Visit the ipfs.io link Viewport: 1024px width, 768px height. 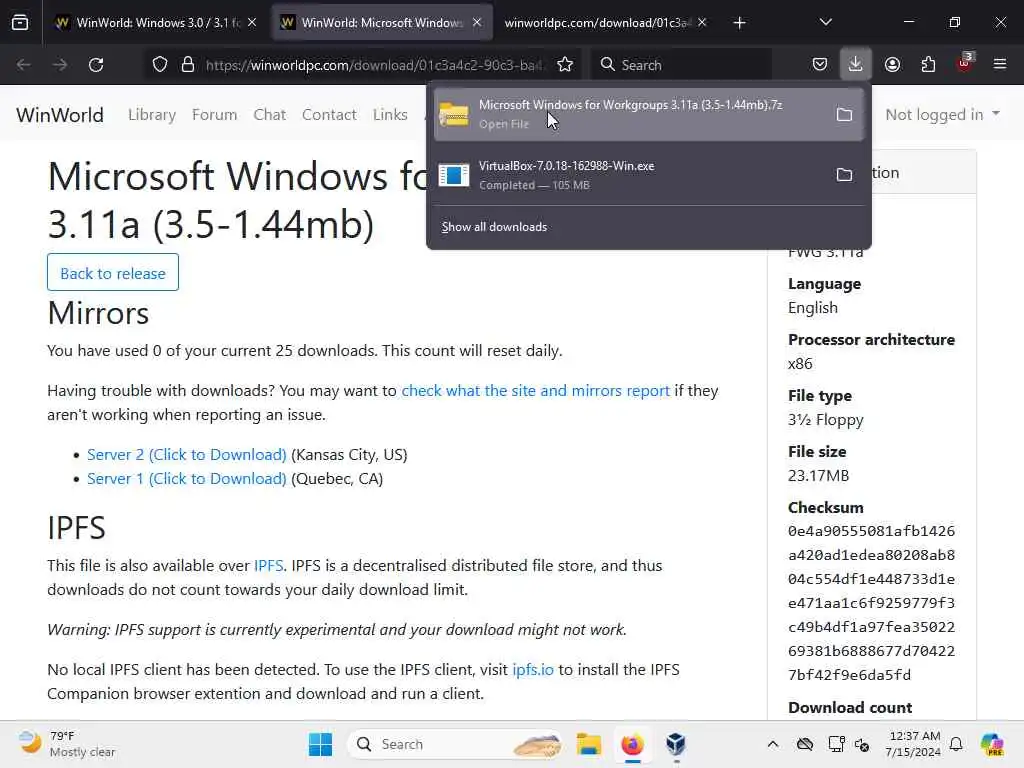[x=533, y=670]
